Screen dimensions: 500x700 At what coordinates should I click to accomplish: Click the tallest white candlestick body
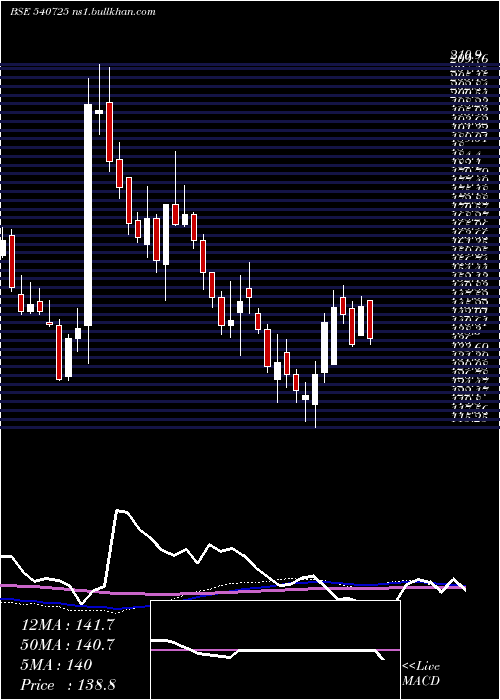88,215
